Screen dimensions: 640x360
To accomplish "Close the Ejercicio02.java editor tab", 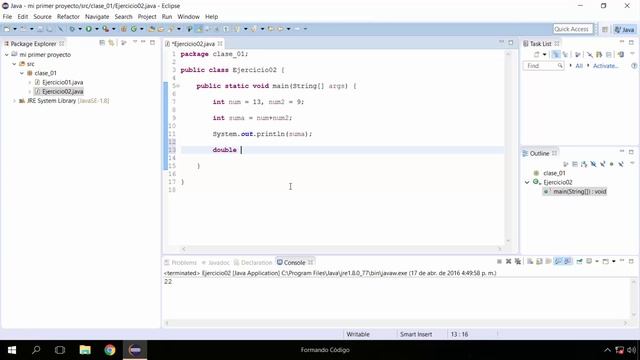I will tap(220, 43).
